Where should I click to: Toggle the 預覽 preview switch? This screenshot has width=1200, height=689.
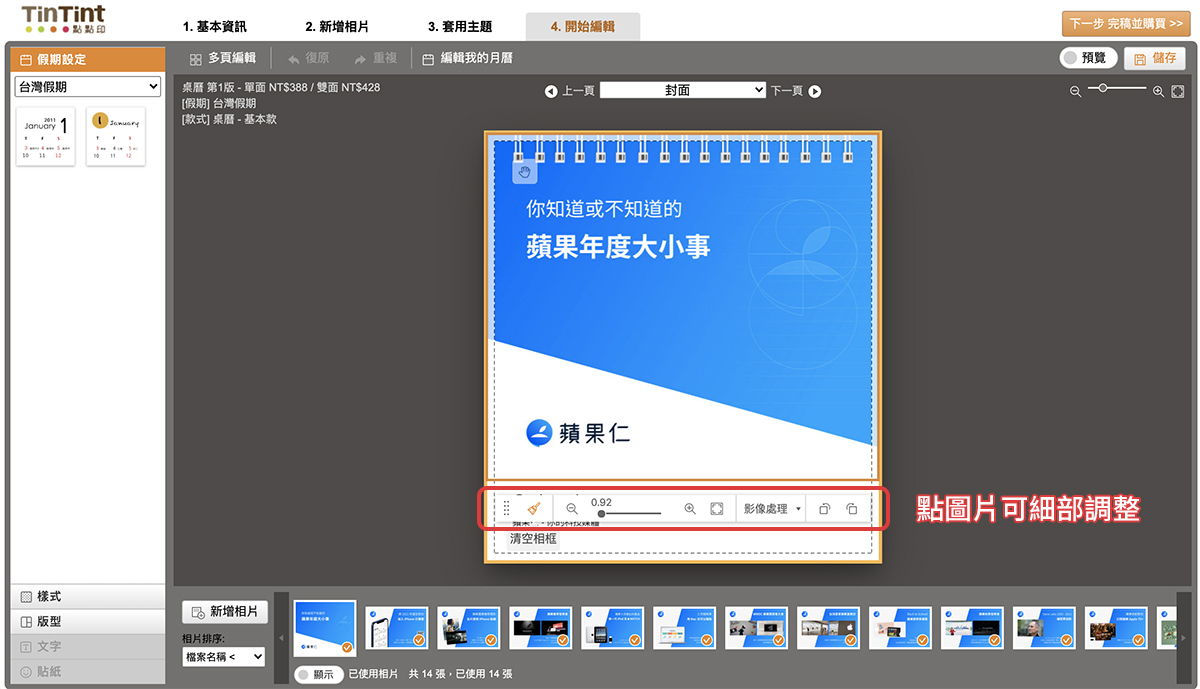coord(1088,58)
